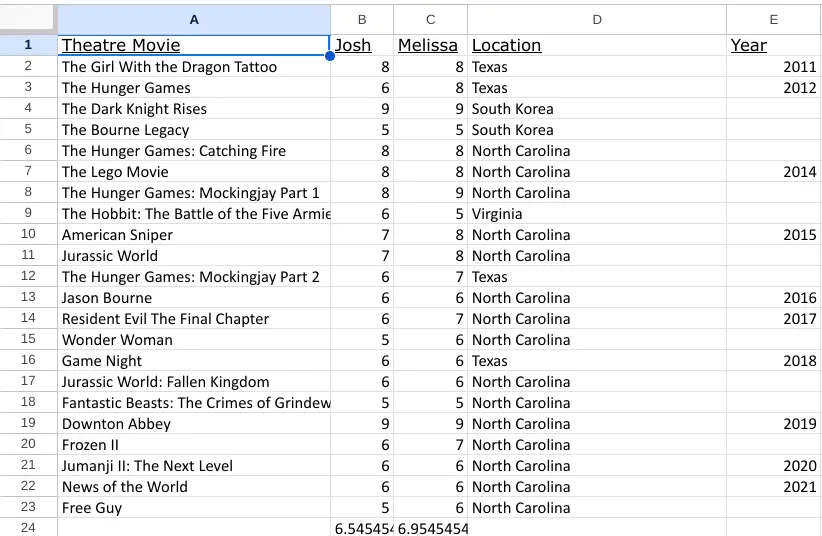Select column C header

tap(430, 20)
